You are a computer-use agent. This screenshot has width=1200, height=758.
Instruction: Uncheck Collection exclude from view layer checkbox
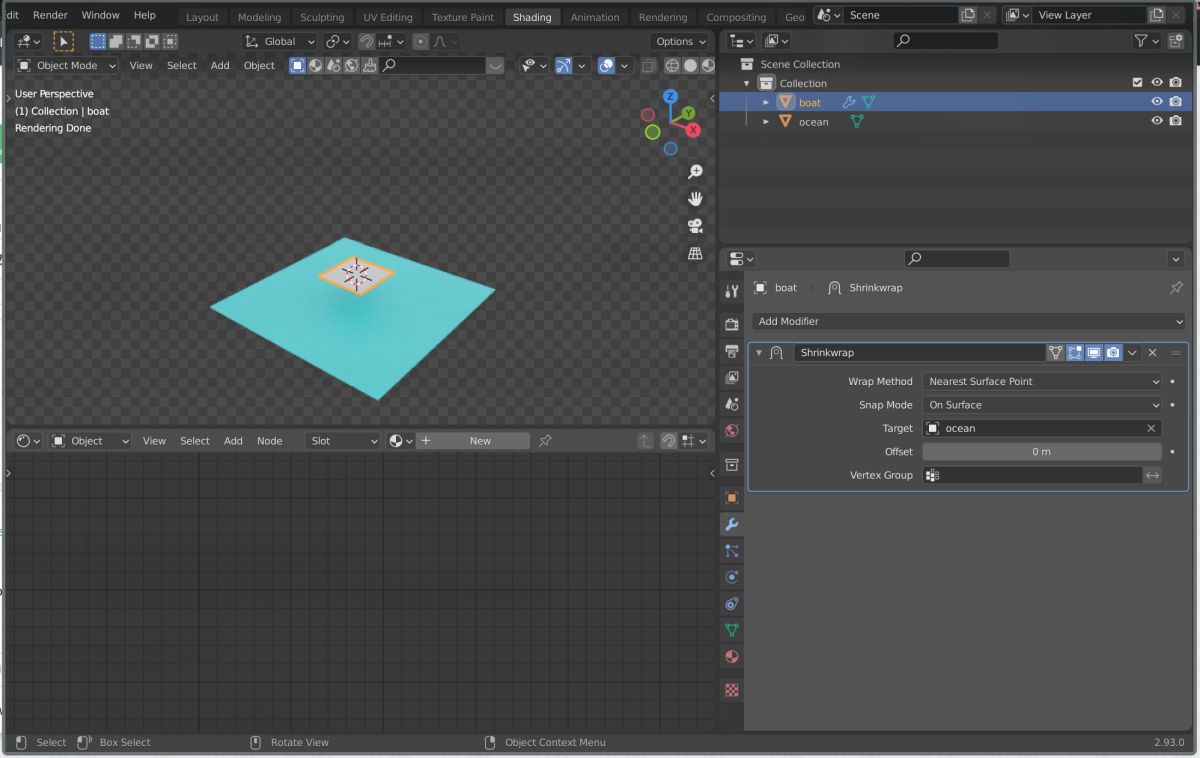[x=1137, y=83]
